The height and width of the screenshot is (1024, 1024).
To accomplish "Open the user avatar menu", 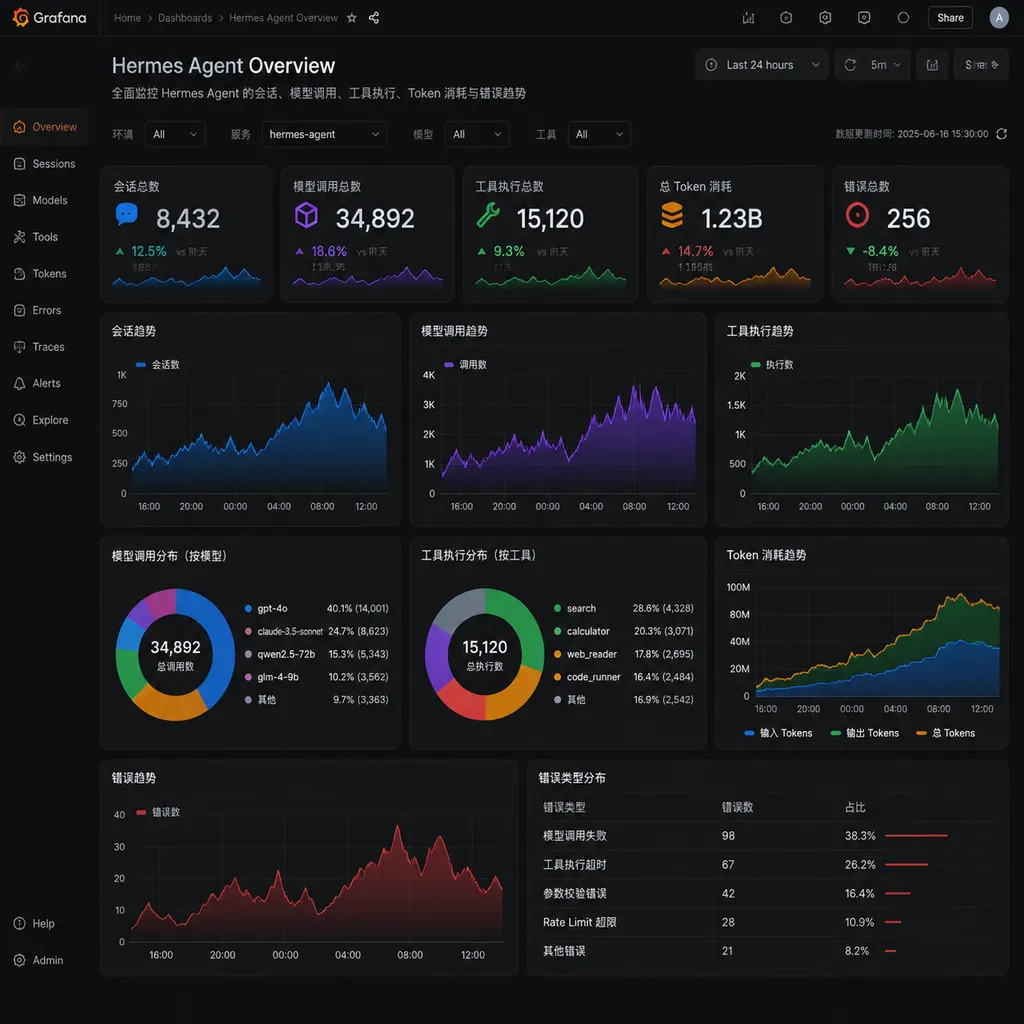I will 999,18.
